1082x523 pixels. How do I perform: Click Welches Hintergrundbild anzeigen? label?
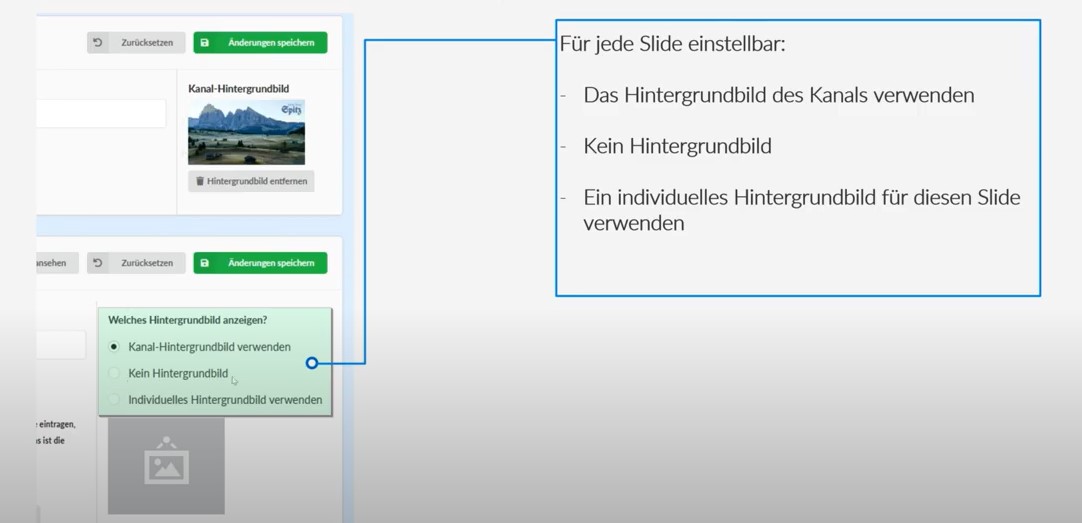188,320
